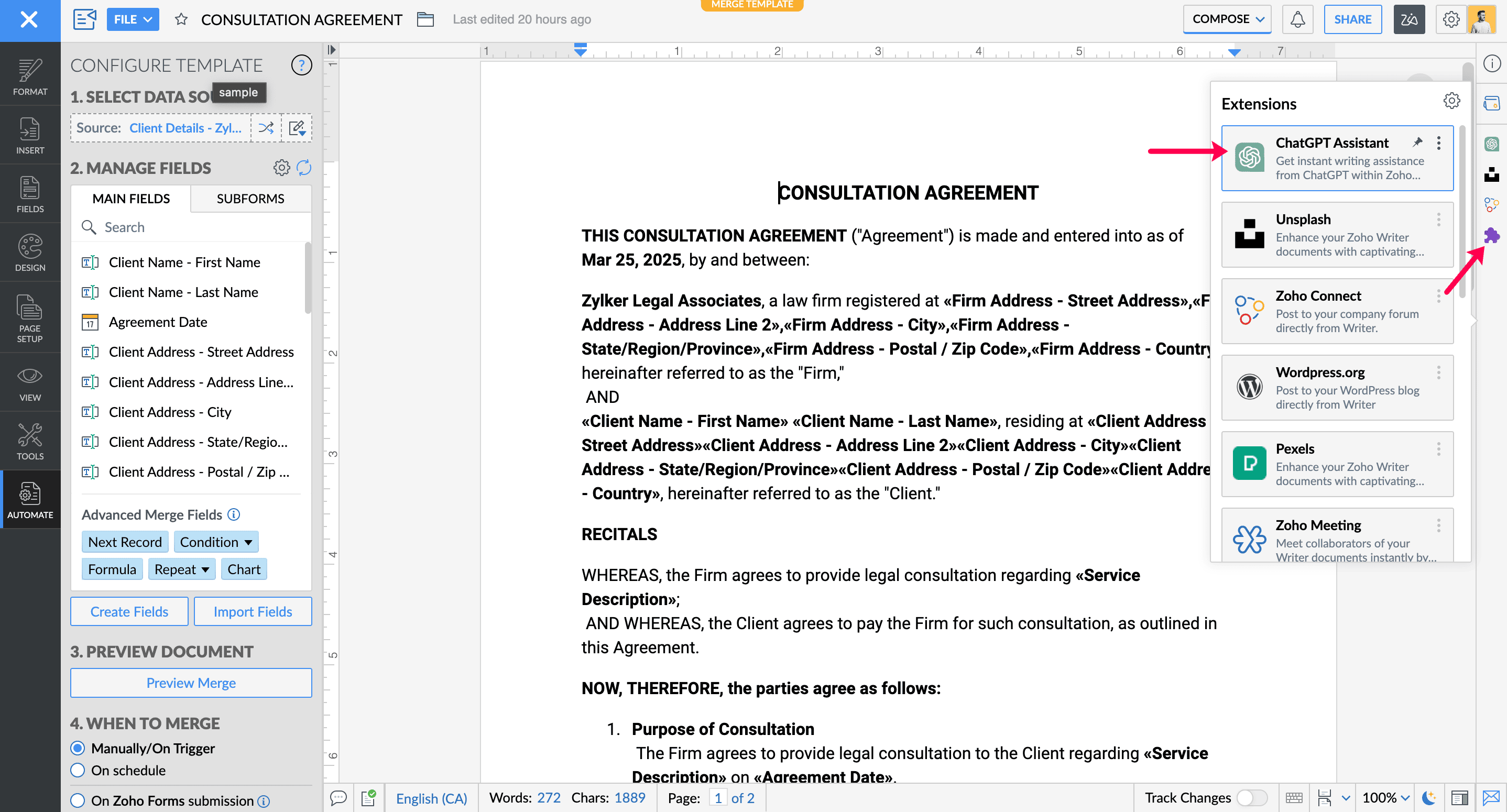Screen dimensions: 1507x812
Task: Select On schedule merge option
Action: [77, 770]
